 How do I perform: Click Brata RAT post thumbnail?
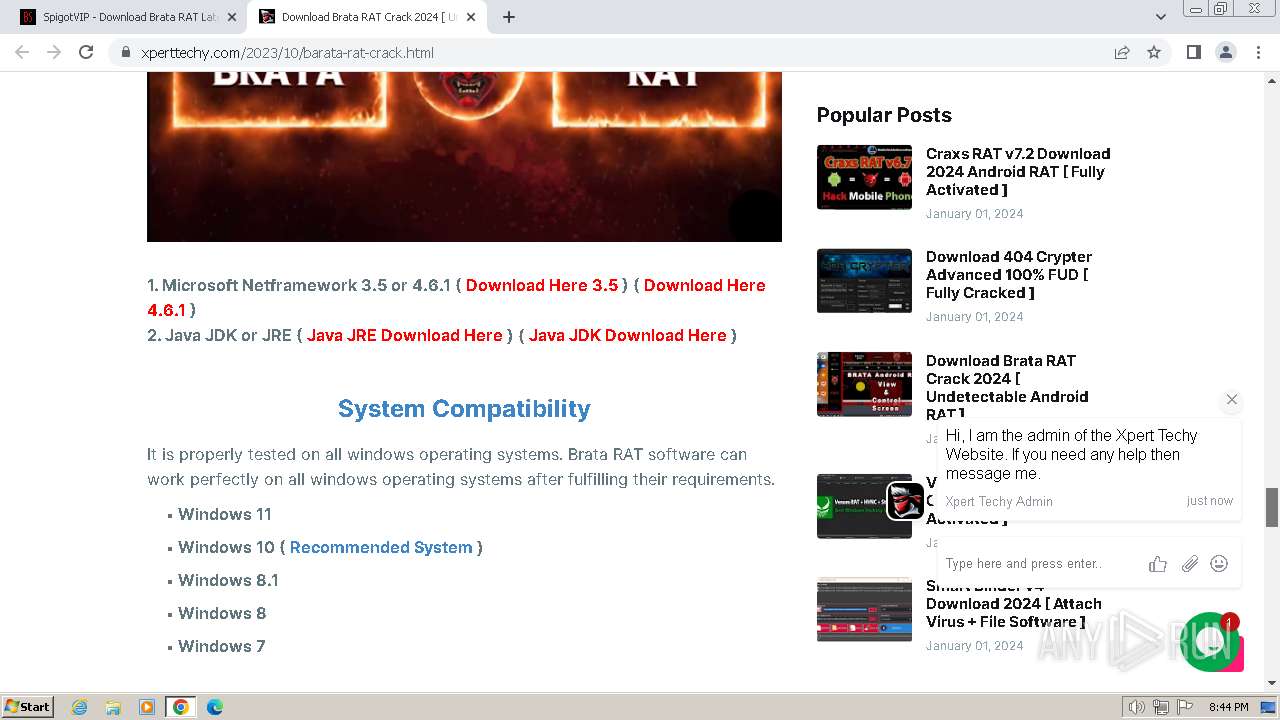[x=864, y=384]
